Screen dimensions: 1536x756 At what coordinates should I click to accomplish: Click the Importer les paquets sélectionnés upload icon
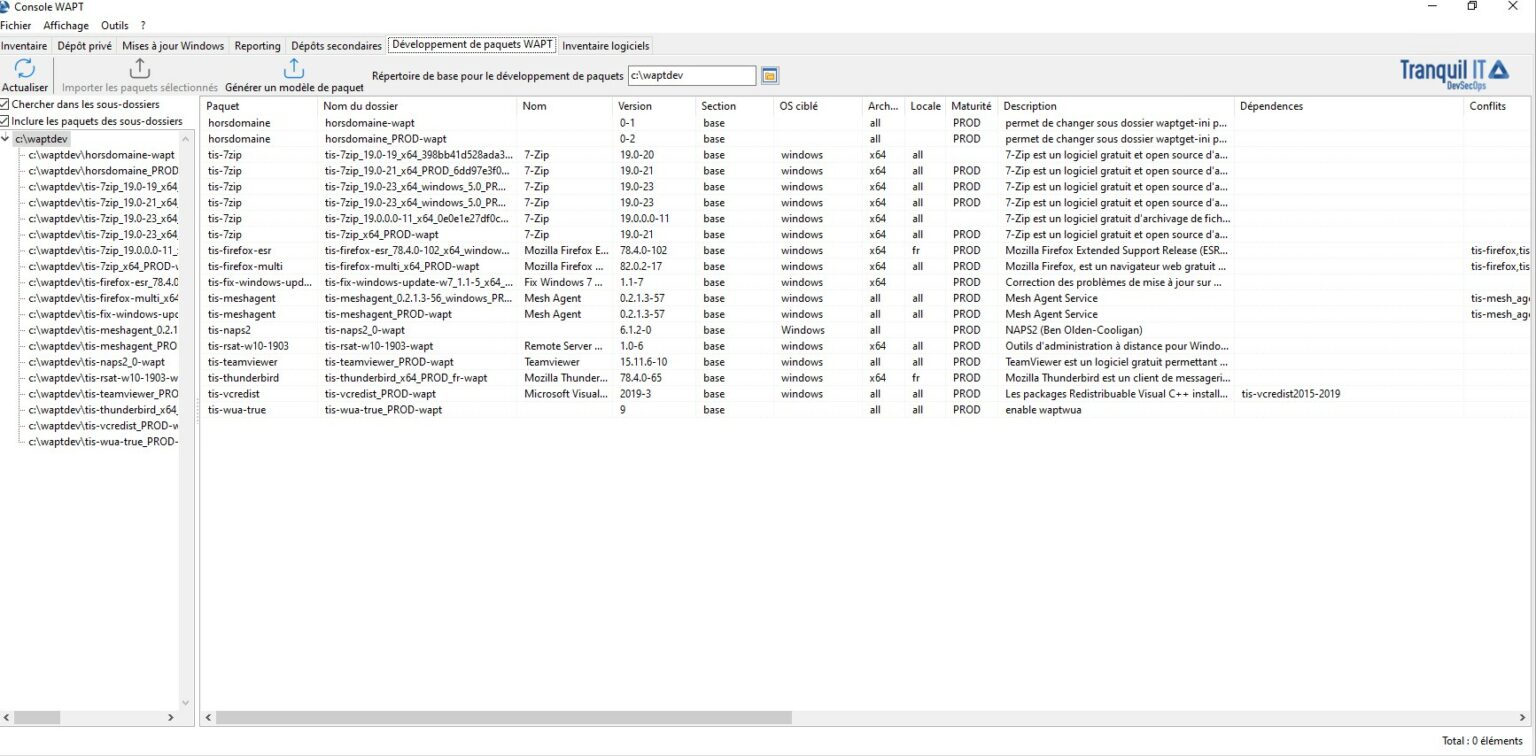[139, 68]
